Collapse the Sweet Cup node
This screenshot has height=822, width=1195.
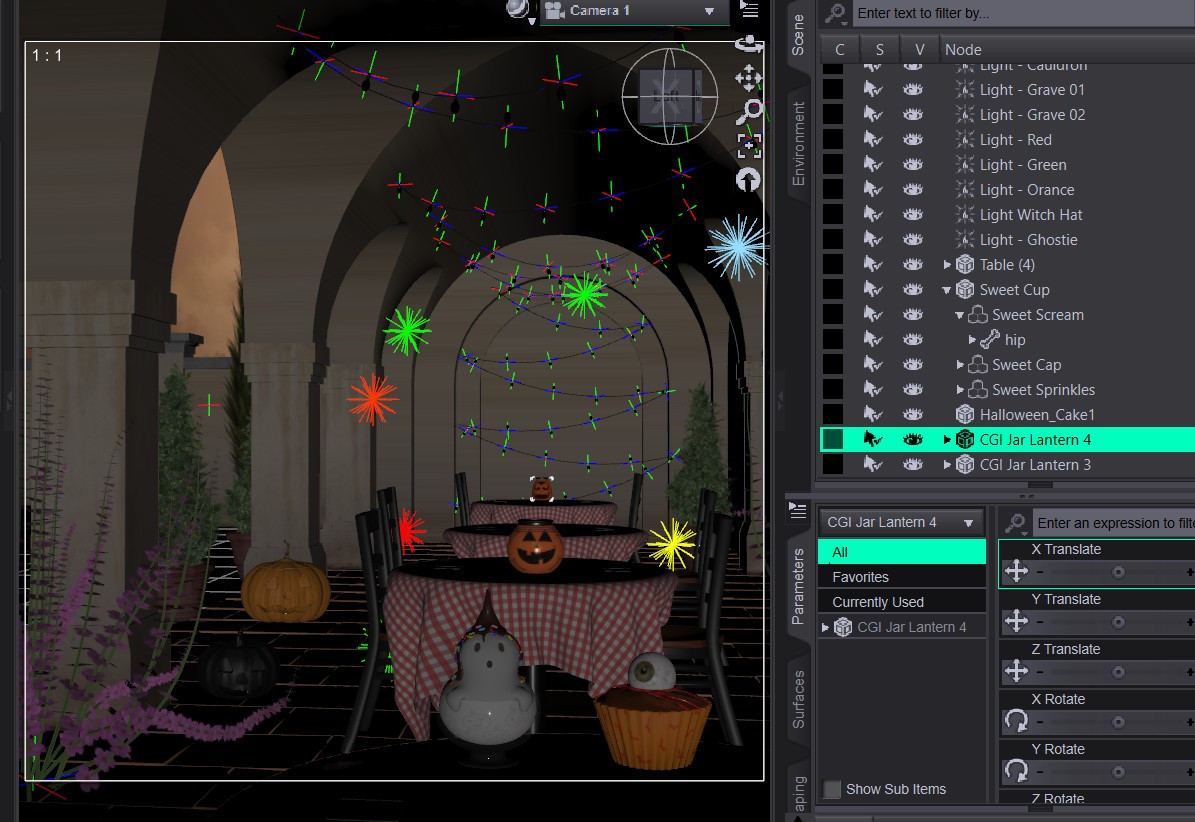(x=947, y=289)
